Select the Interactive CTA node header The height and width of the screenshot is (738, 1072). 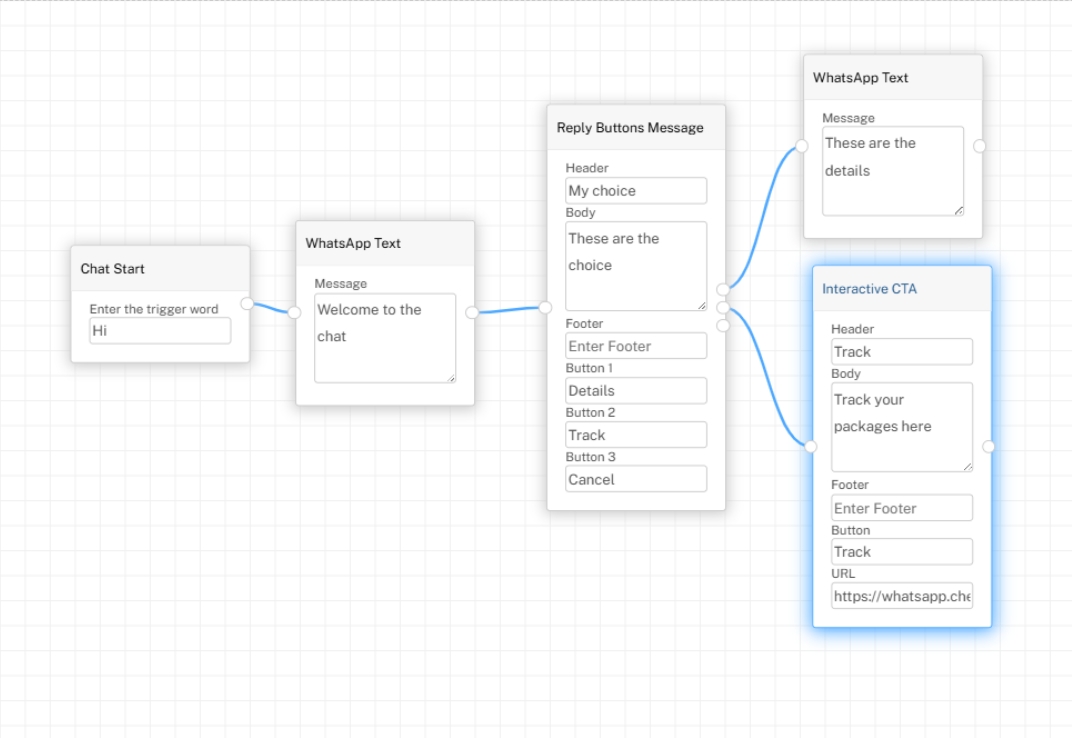tap(901, 289)
